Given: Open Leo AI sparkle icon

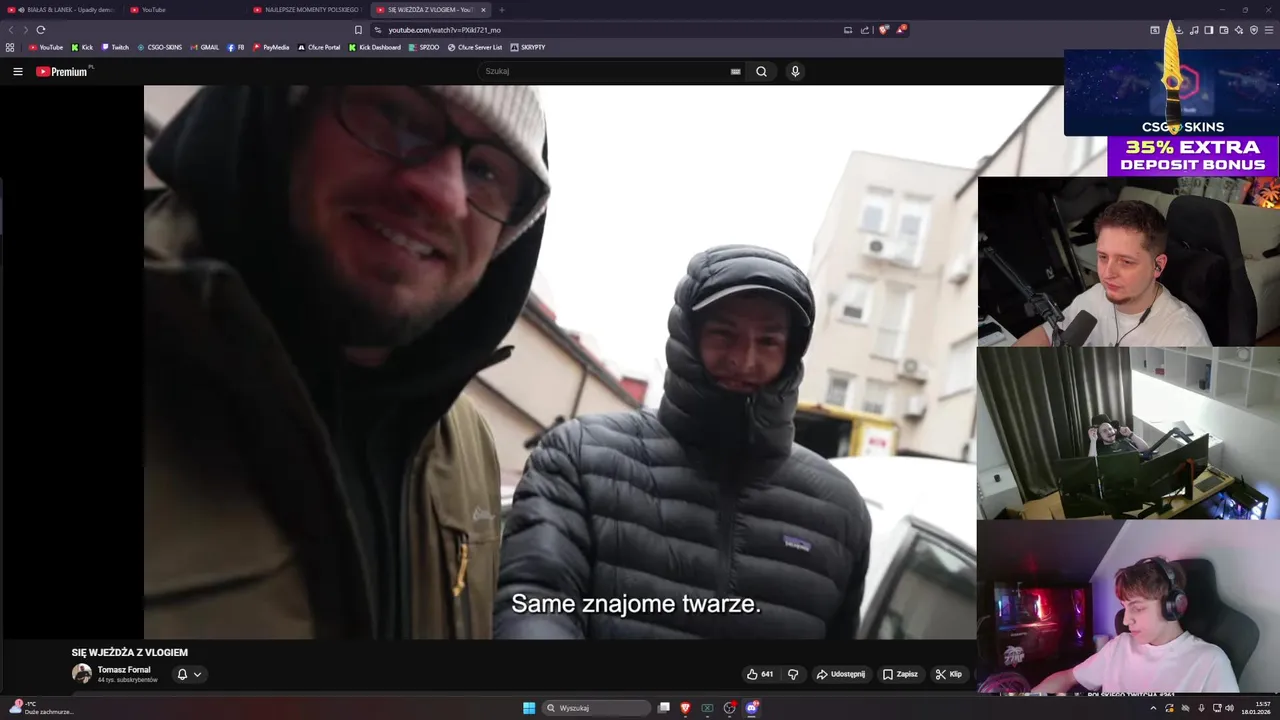Looking at the screenshot, I should (1239, 30).
